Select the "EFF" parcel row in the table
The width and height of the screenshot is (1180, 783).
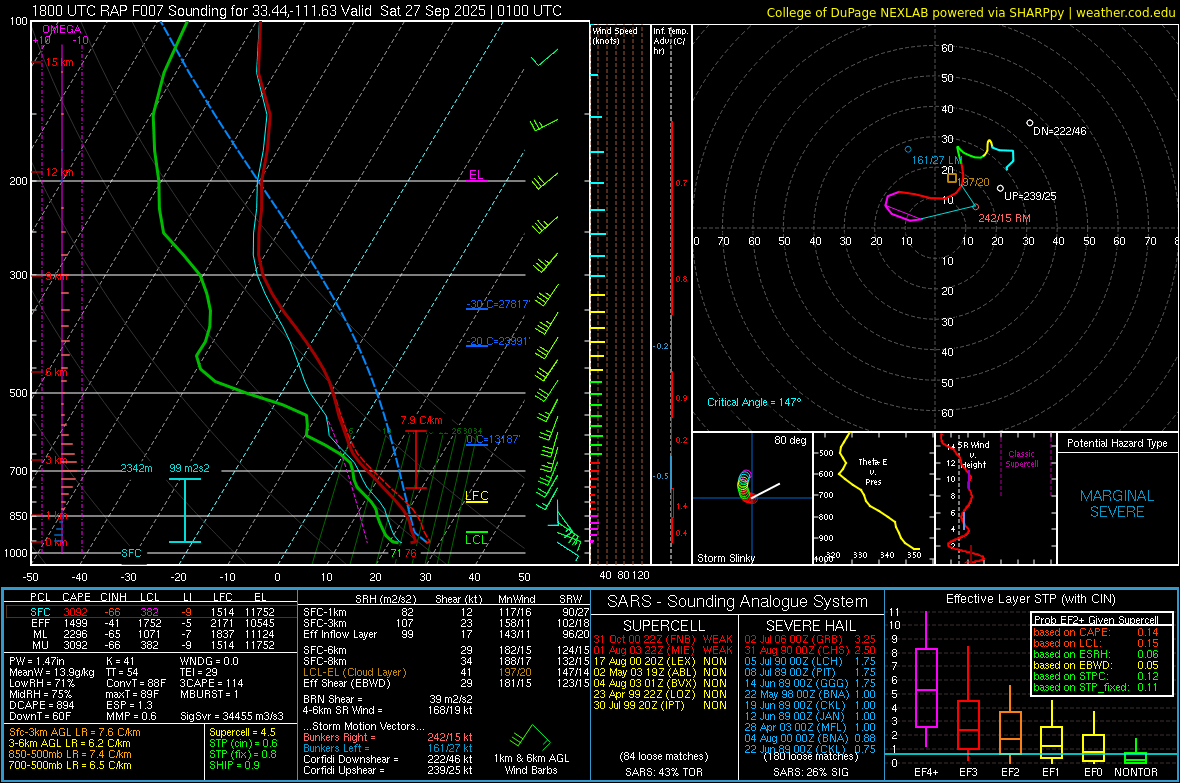151,623
